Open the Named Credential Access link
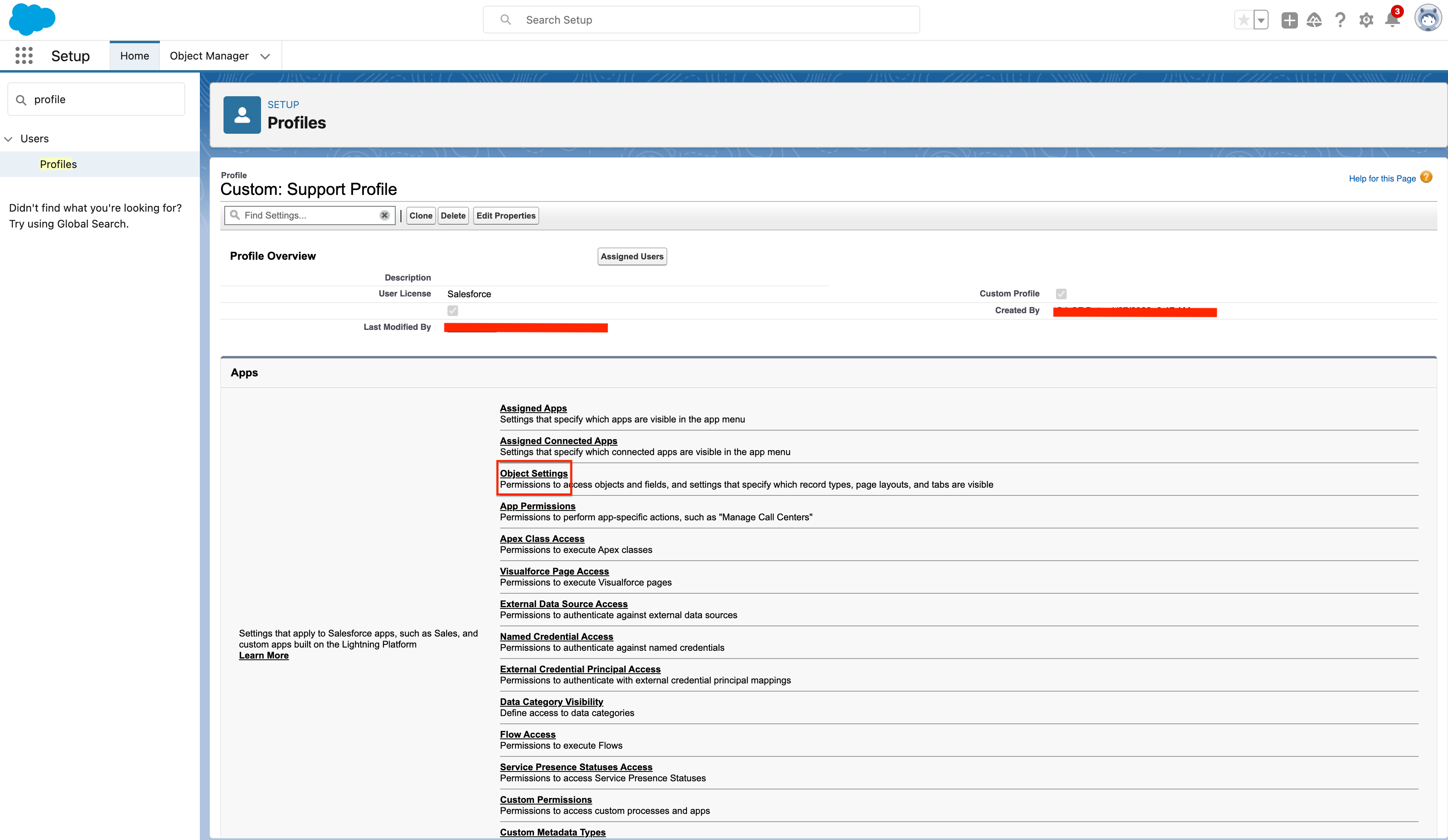This screenshot has width=1448, height=840. [x=556, y=637]
